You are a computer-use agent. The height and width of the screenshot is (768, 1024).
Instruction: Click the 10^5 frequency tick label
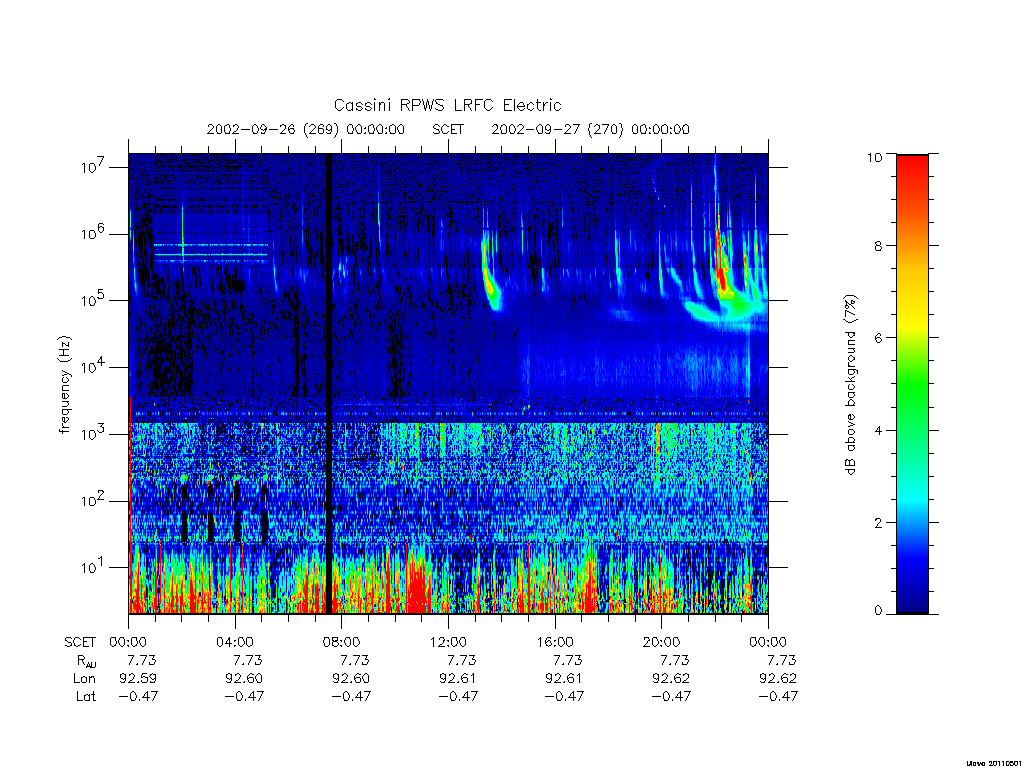(94, 300)
